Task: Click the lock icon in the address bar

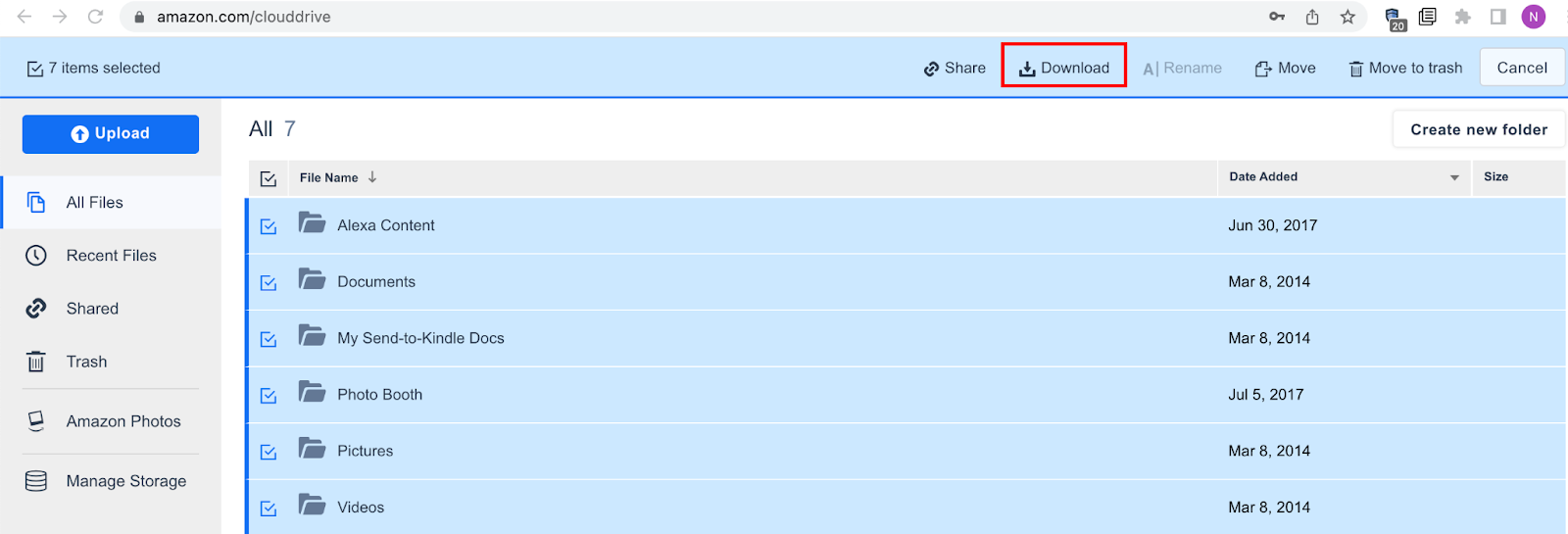Action: click(139, 17)
